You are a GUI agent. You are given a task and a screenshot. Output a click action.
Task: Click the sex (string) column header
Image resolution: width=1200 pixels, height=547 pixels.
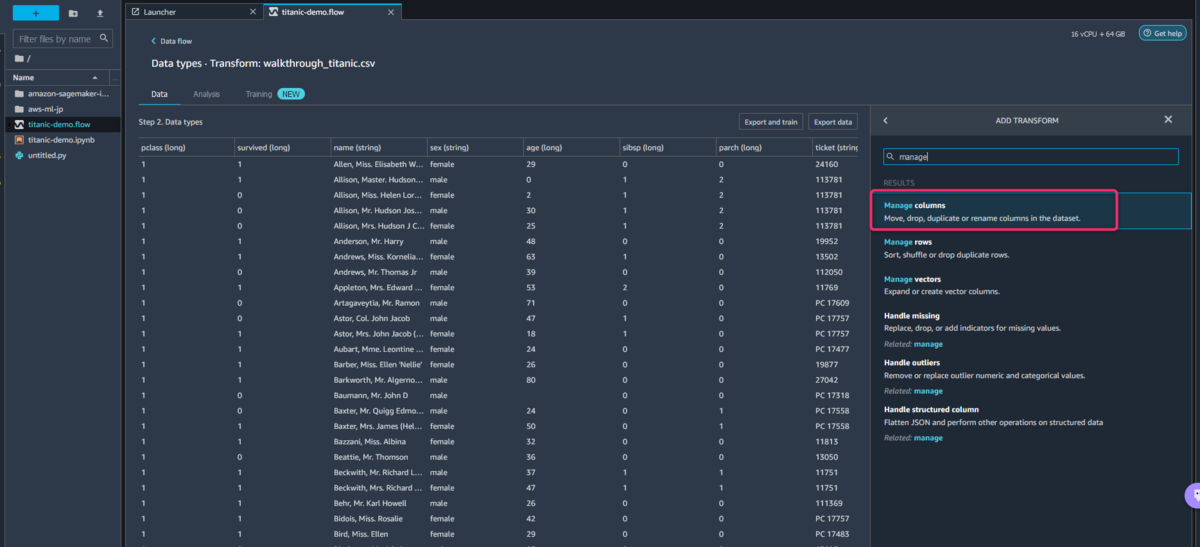tap(474, 148)
